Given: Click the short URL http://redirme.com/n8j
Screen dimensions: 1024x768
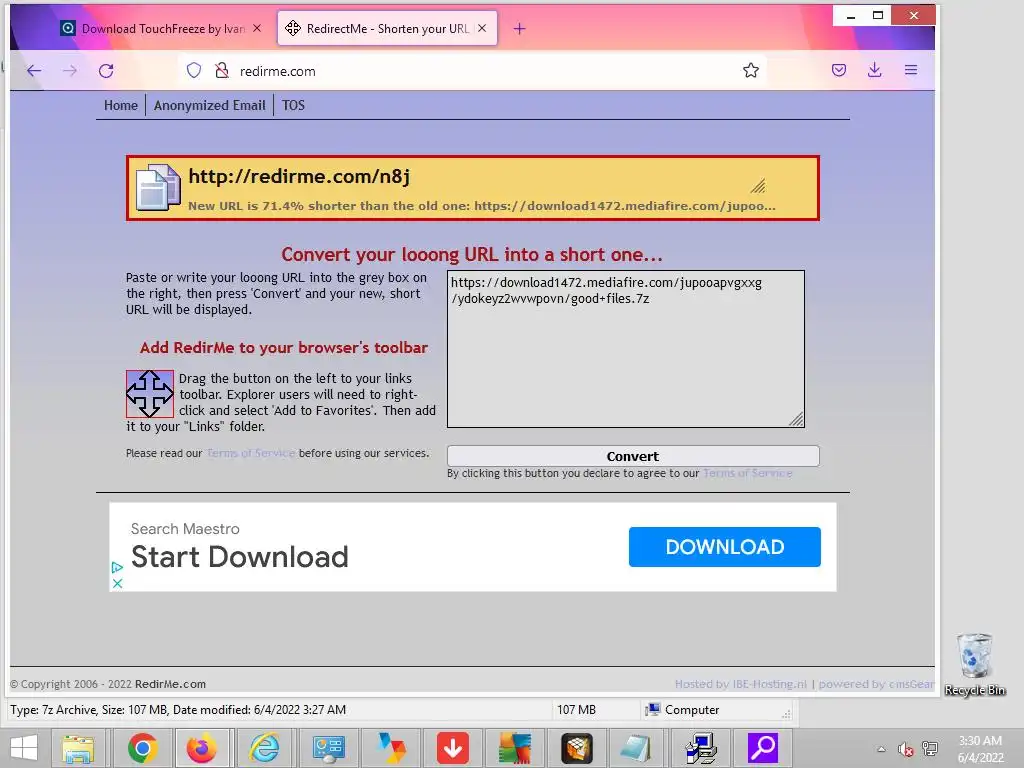Looking at the screenshot, I should coord(299,176).
